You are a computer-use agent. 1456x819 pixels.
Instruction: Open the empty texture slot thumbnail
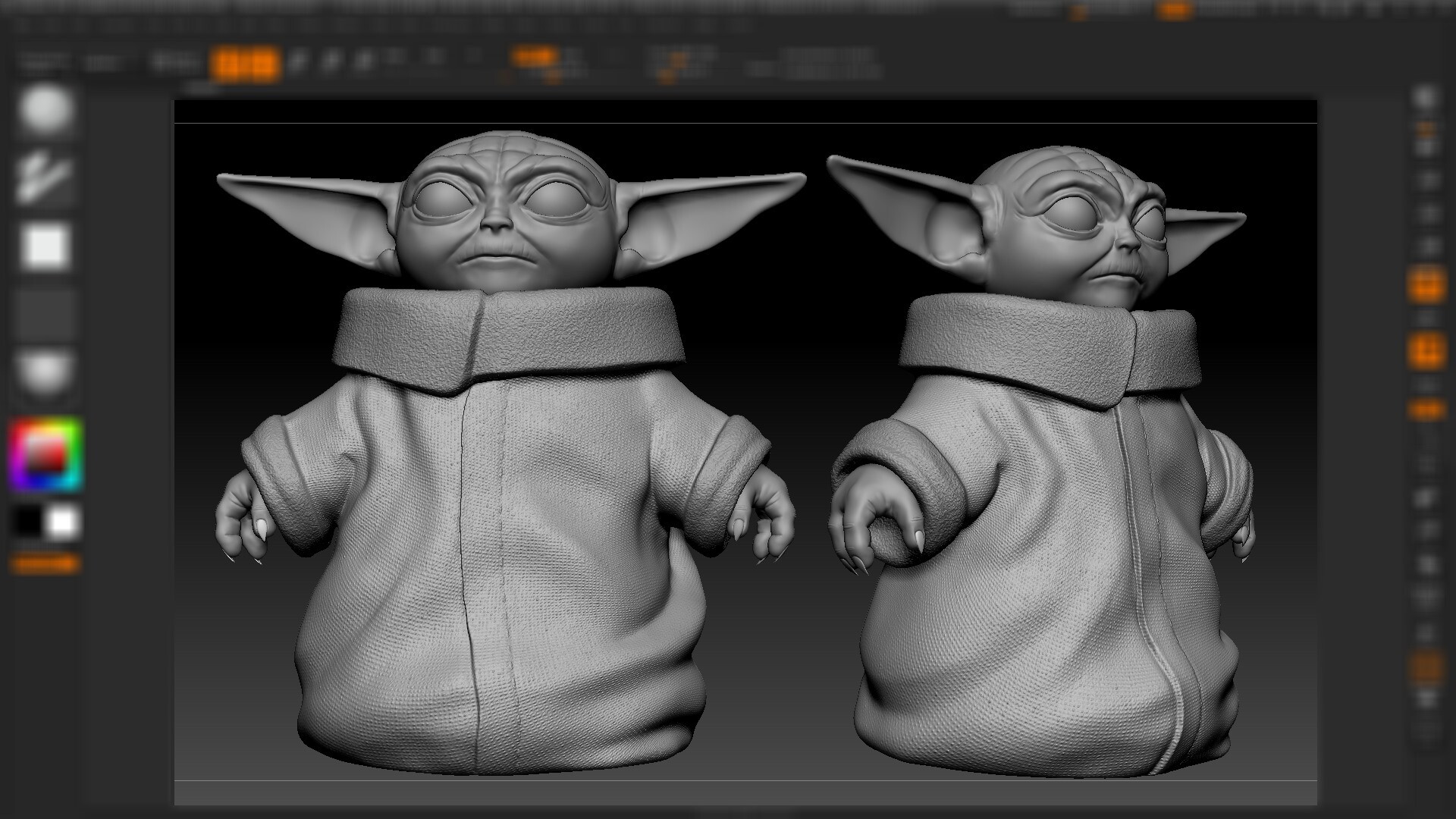(x=45, y=314)
